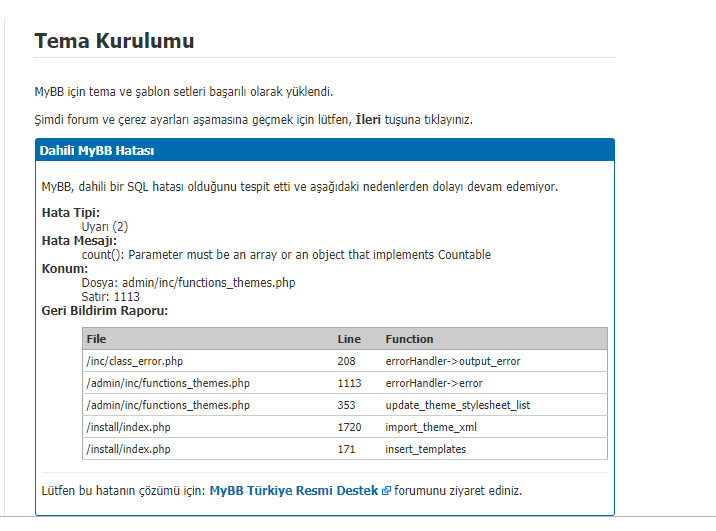This screenshot has width=716, height=531.
Task: Click the bold İleri word in instructions
Action: (x=368, y=120)
